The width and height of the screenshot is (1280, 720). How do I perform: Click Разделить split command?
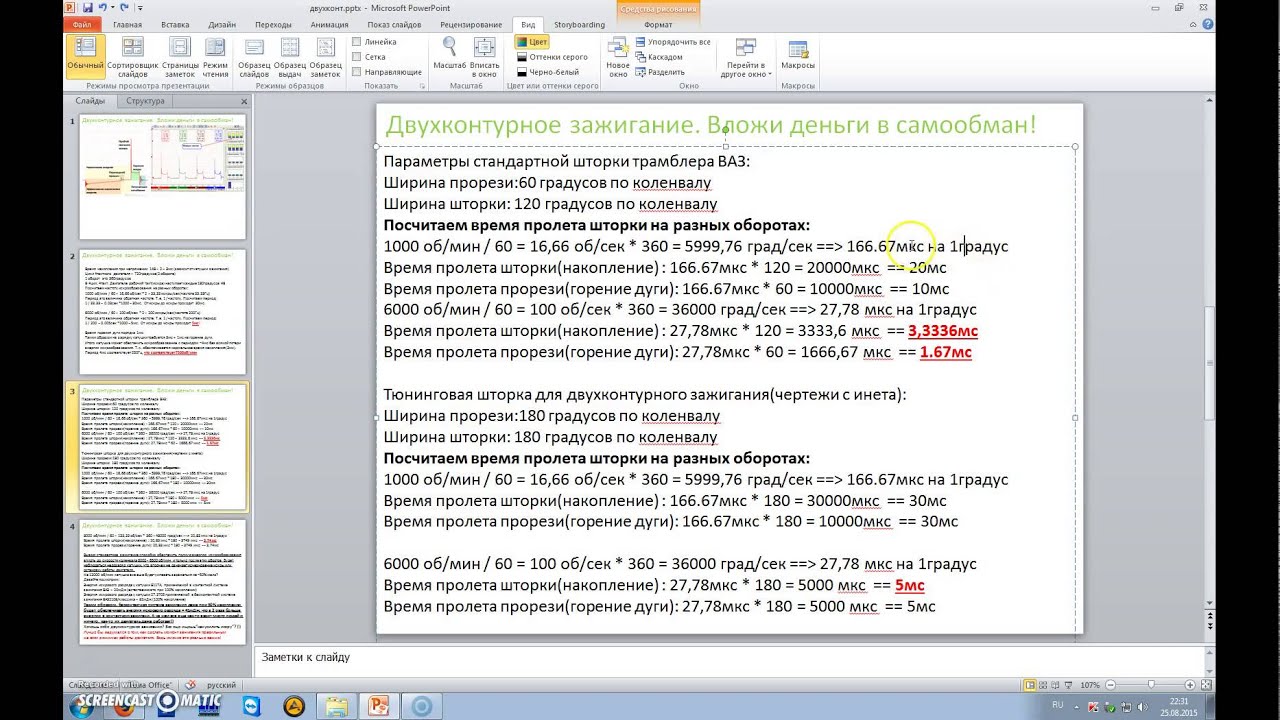click(x=660, y=72)
